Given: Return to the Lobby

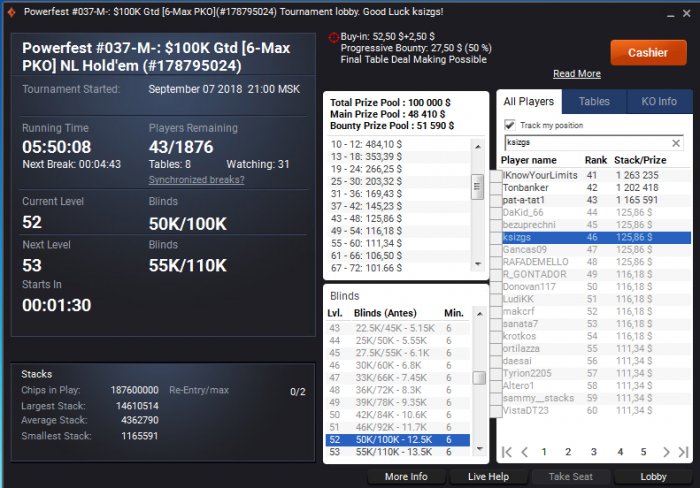Looking at the screenshot, I should pos(653,477).
